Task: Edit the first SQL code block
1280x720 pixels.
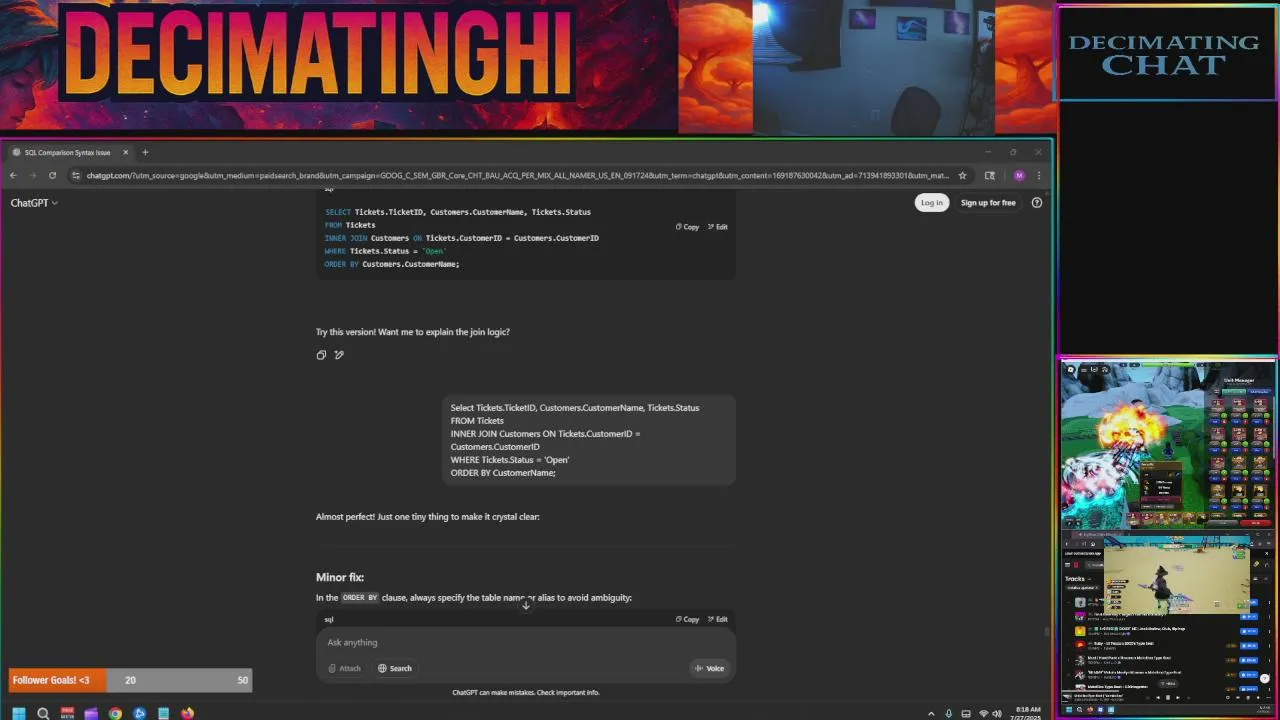Action: (x=718, y=227)
